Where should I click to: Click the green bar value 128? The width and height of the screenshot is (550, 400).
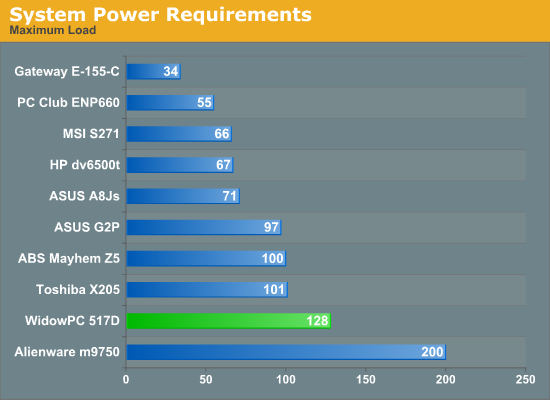pyautogui.click(x=317, y=321)
